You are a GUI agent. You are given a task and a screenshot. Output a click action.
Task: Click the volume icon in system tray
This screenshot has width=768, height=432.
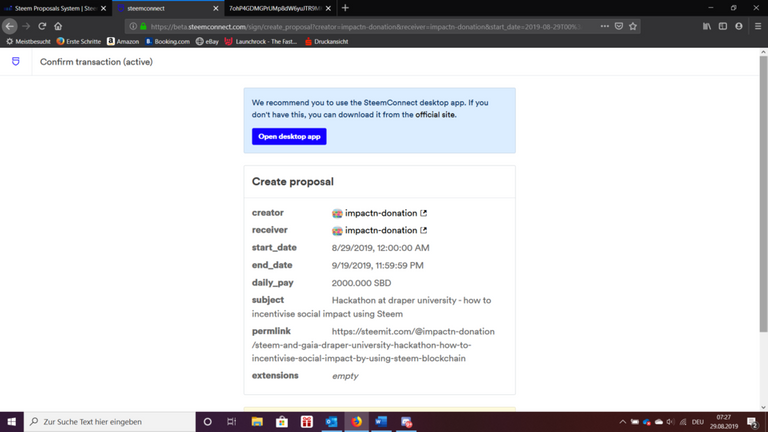tap(671, 422)
